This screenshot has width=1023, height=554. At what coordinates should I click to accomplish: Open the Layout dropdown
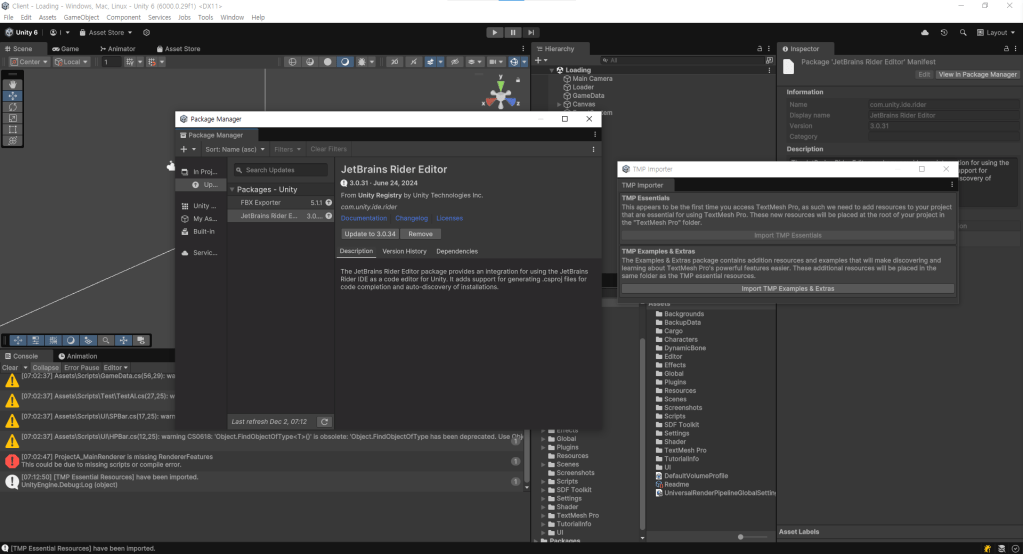pyautogui.click(x=993, y=32)
